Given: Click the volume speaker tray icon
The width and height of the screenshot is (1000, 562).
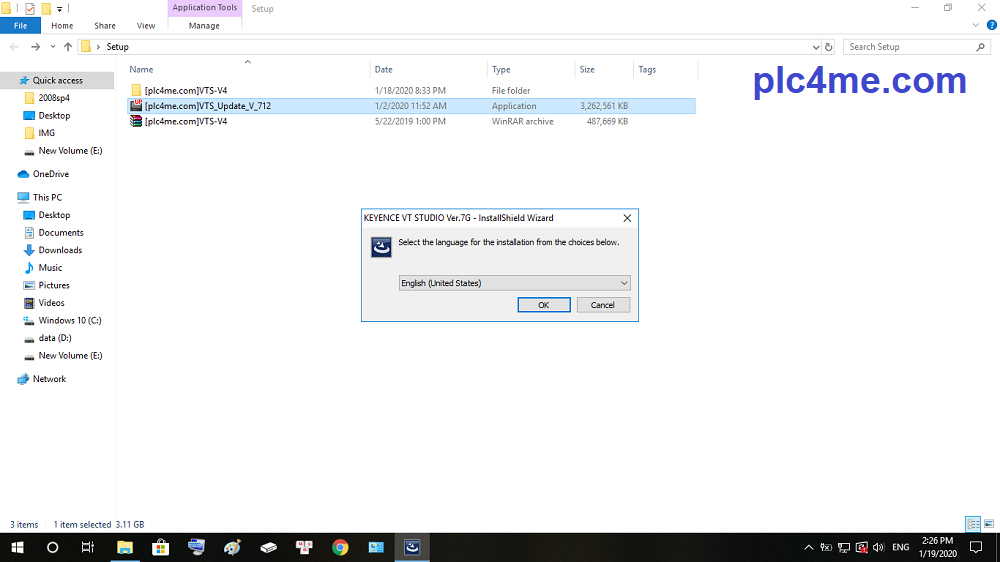Looking at the screenshot, I should pyautogui.click(x=877, y=548).
